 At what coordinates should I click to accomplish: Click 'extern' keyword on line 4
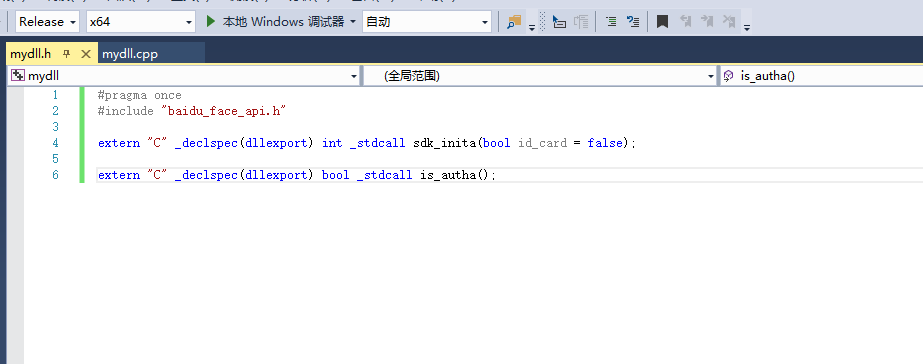(119, 143)
